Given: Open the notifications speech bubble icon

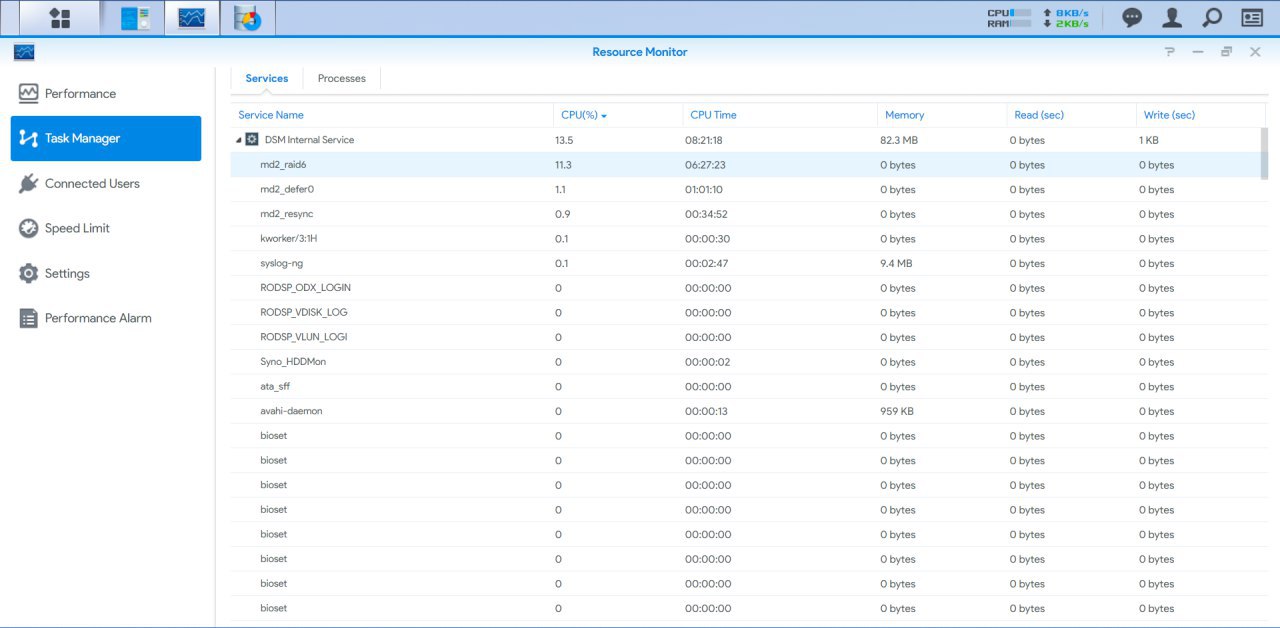Looking at the screenshot, I should coord(1132,18).
